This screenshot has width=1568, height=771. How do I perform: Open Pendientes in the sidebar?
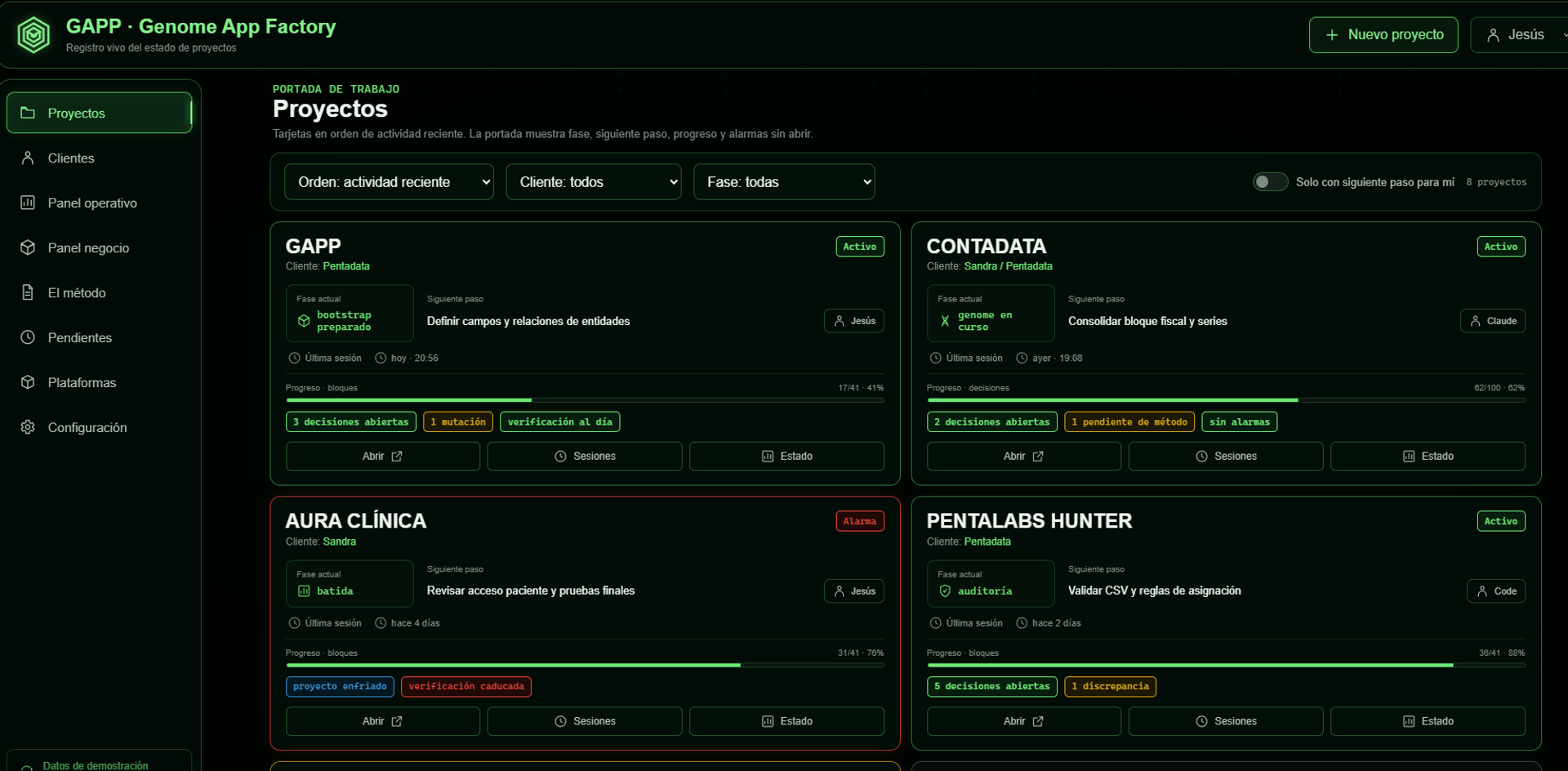(100, 337)
